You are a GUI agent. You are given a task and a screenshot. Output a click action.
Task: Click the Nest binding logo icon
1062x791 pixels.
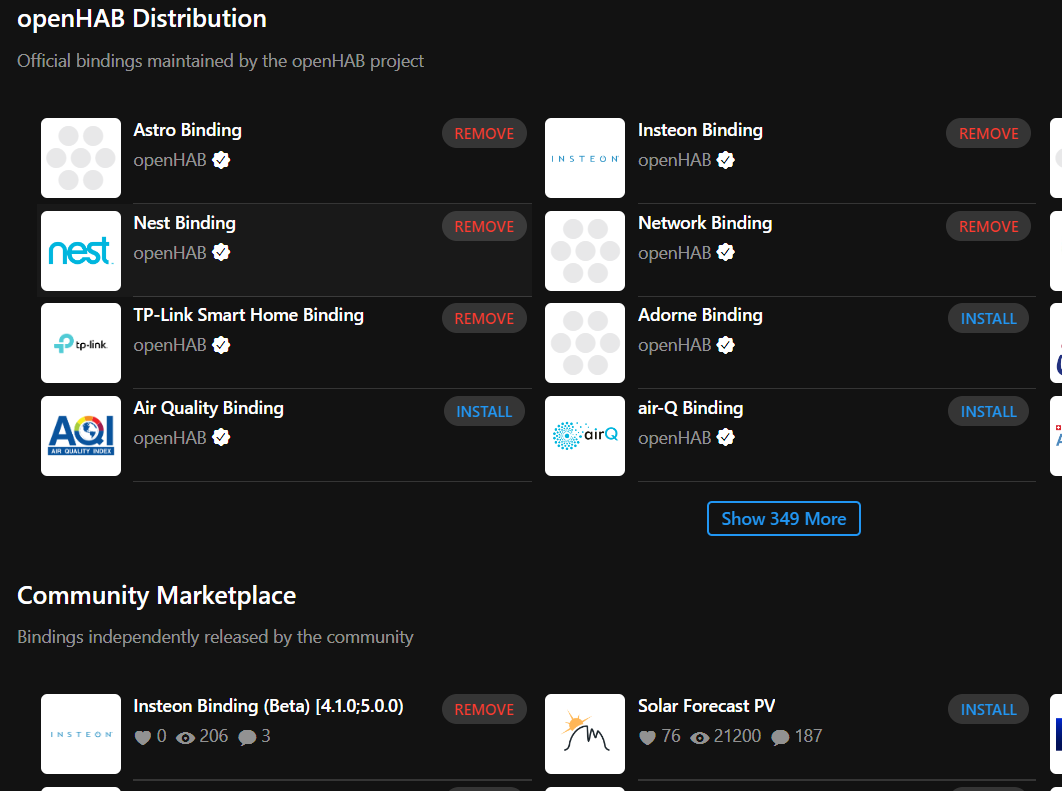tap(81, 251)
